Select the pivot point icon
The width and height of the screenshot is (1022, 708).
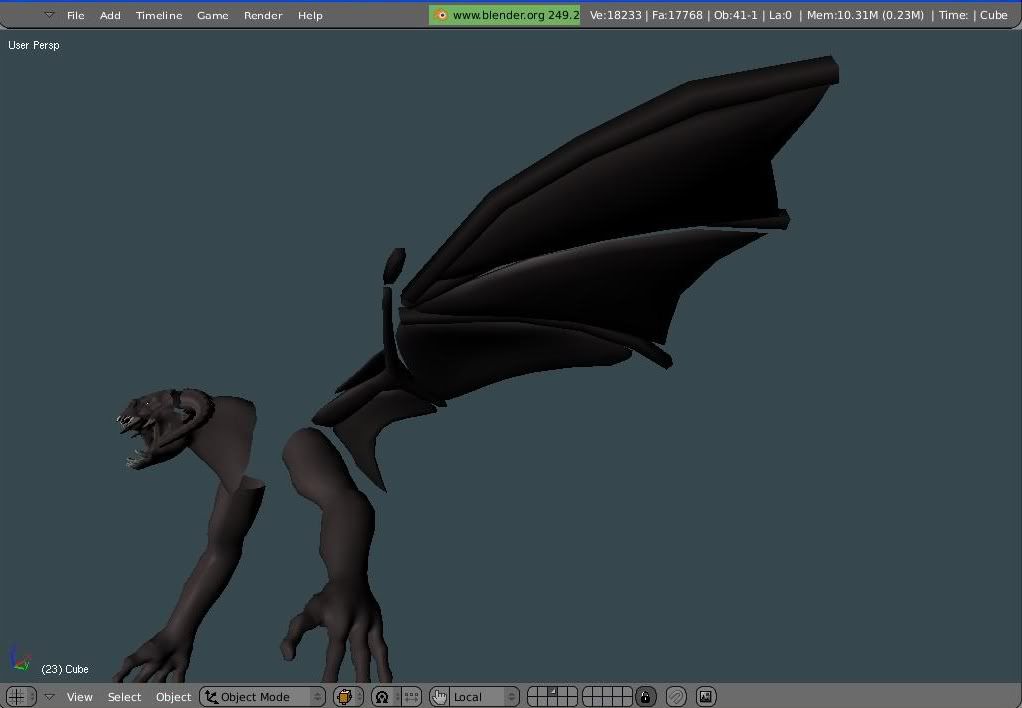[382, 697]
